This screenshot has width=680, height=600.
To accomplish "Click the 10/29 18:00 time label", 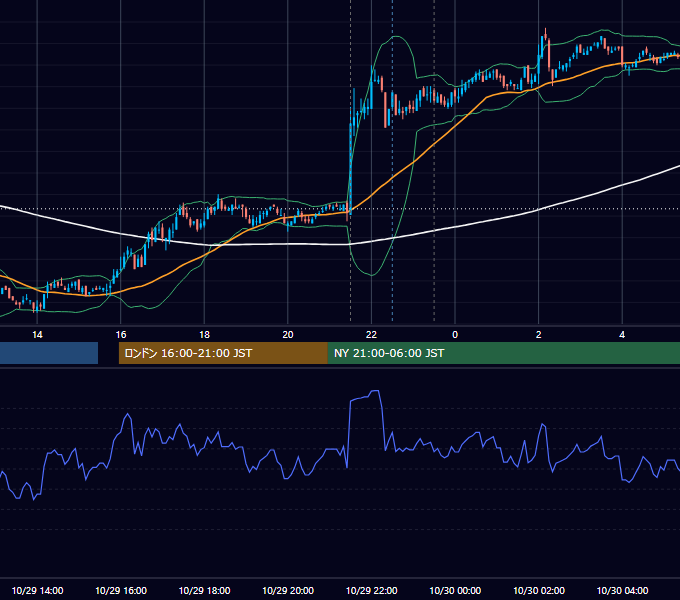I will (x=204, y=590).
